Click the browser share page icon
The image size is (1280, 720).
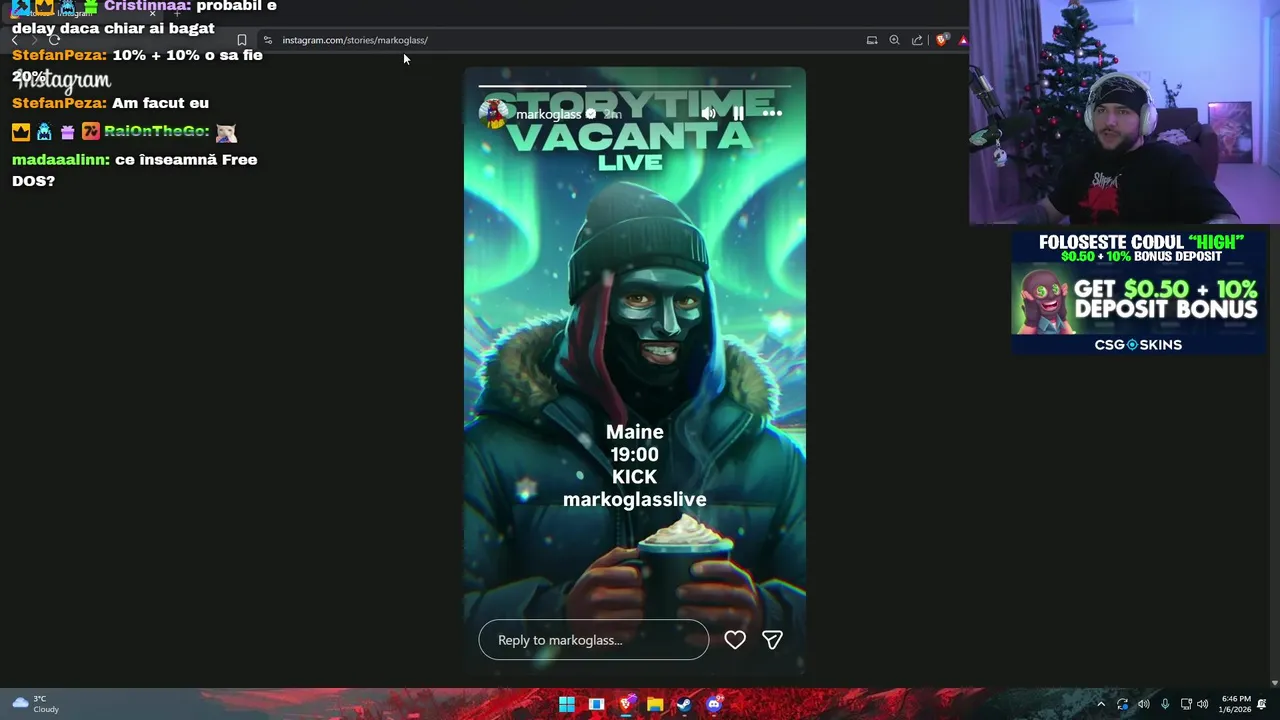[x=917, y=40]
